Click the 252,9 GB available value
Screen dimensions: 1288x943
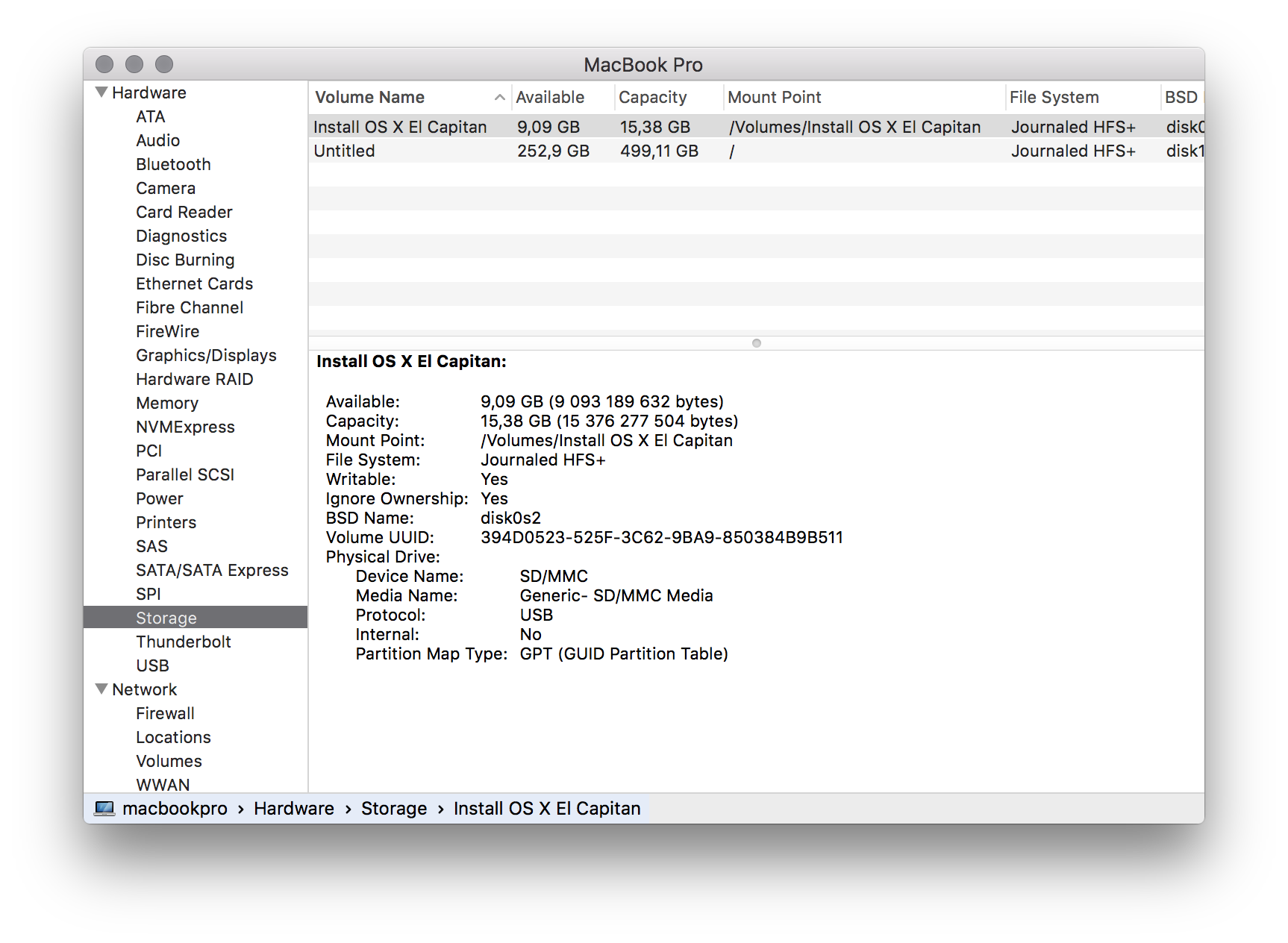553,151
